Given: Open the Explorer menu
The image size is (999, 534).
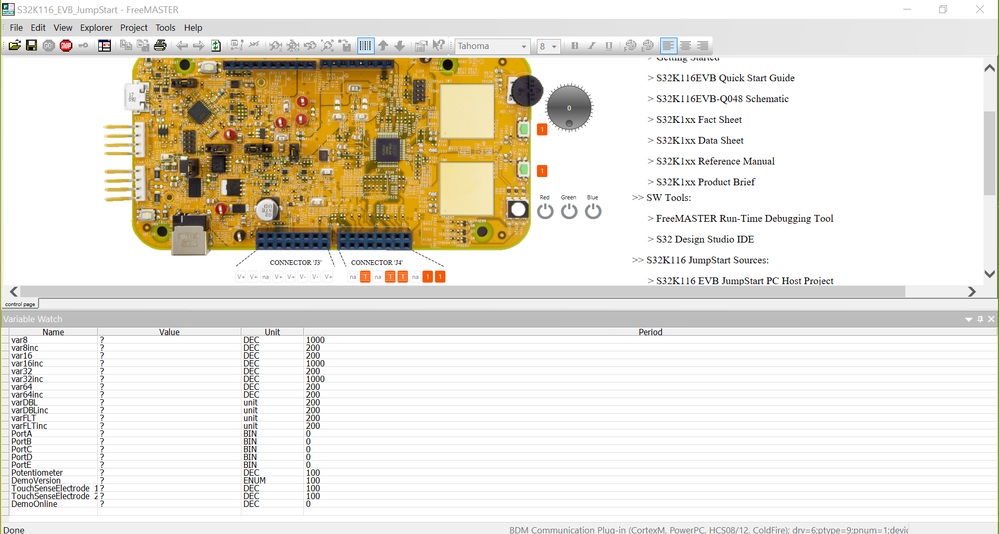Looking at the screenshot, I should point(96,27).
